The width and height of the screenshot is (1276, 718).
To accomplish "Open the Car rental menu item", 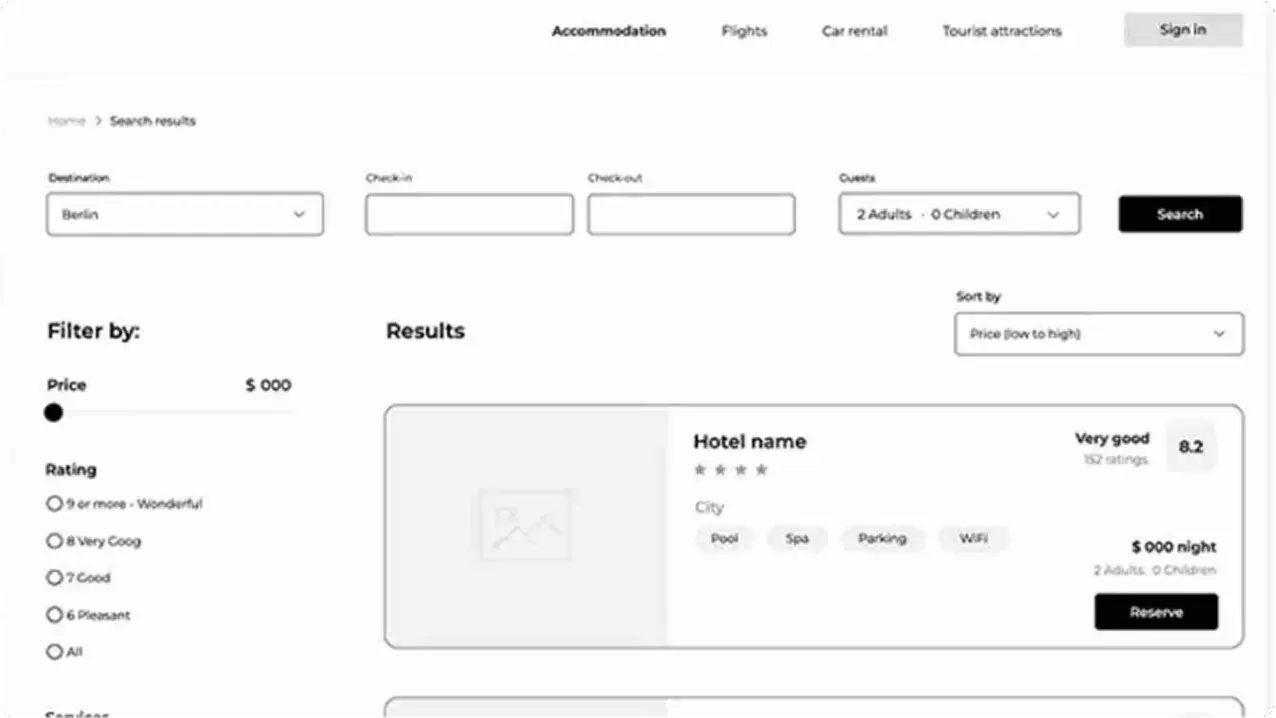I will click(854, 31).
